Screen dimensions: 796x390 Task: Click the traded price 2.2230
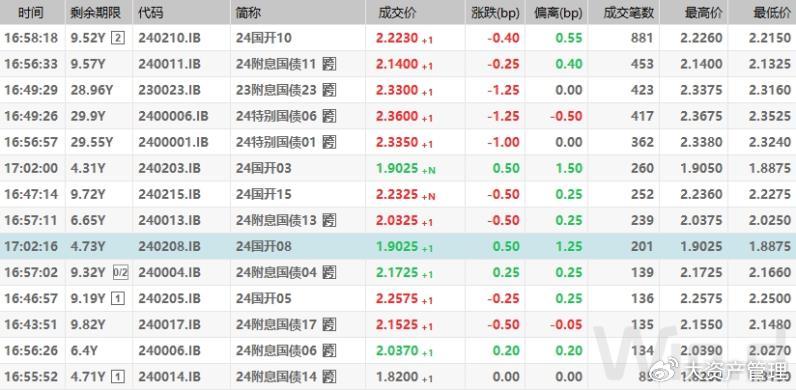coord(397,38)
